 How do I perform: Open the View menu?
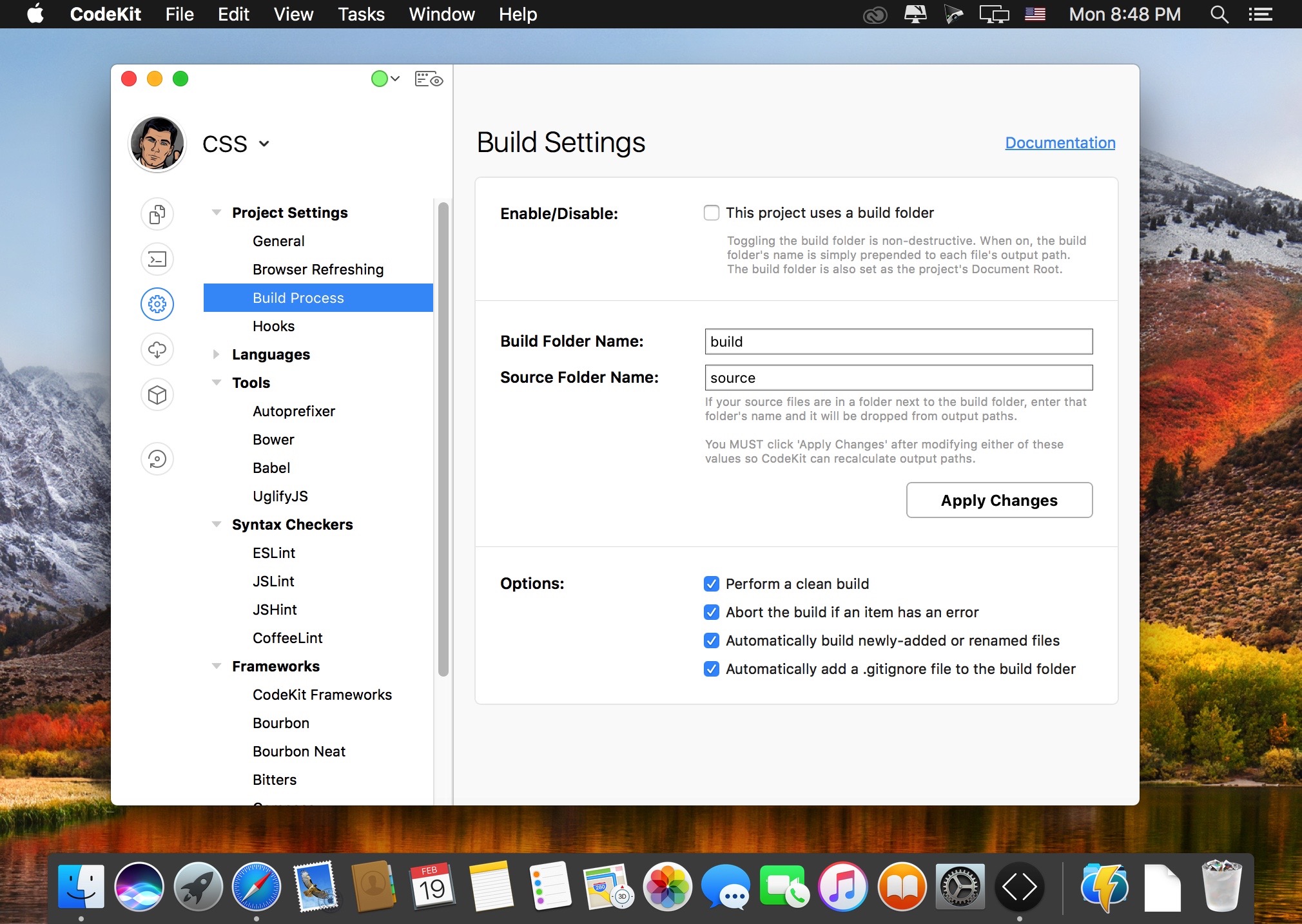(x=293, y=14)
